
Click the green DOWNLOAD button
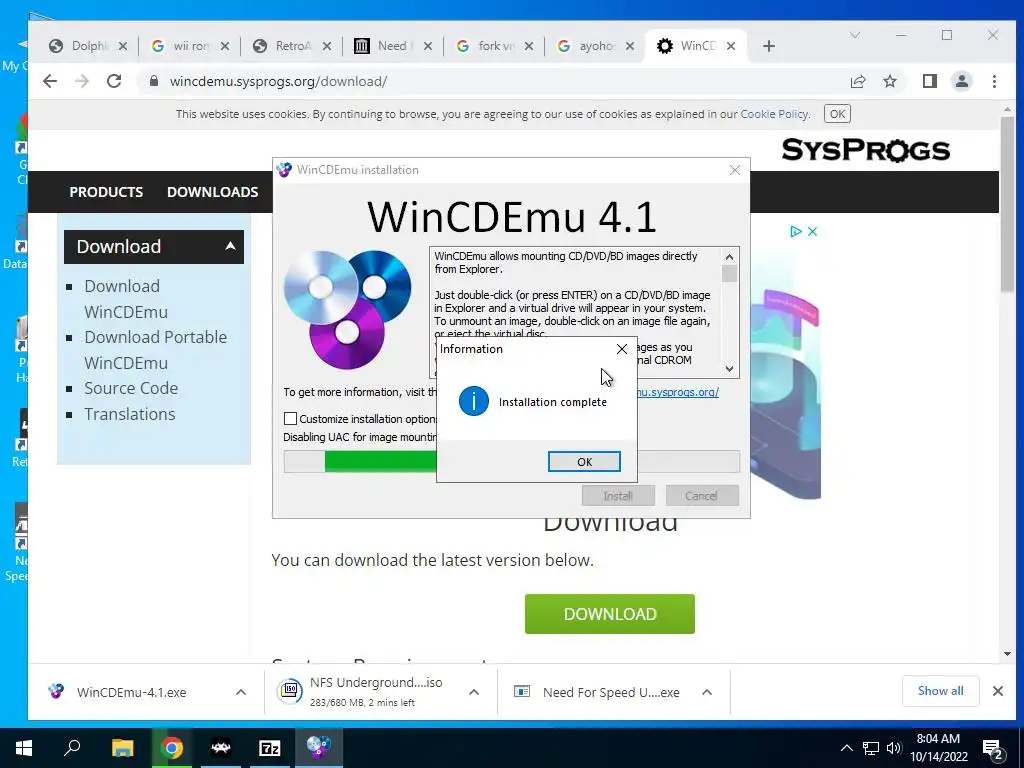pyautogui.click(x=609, y=614)
